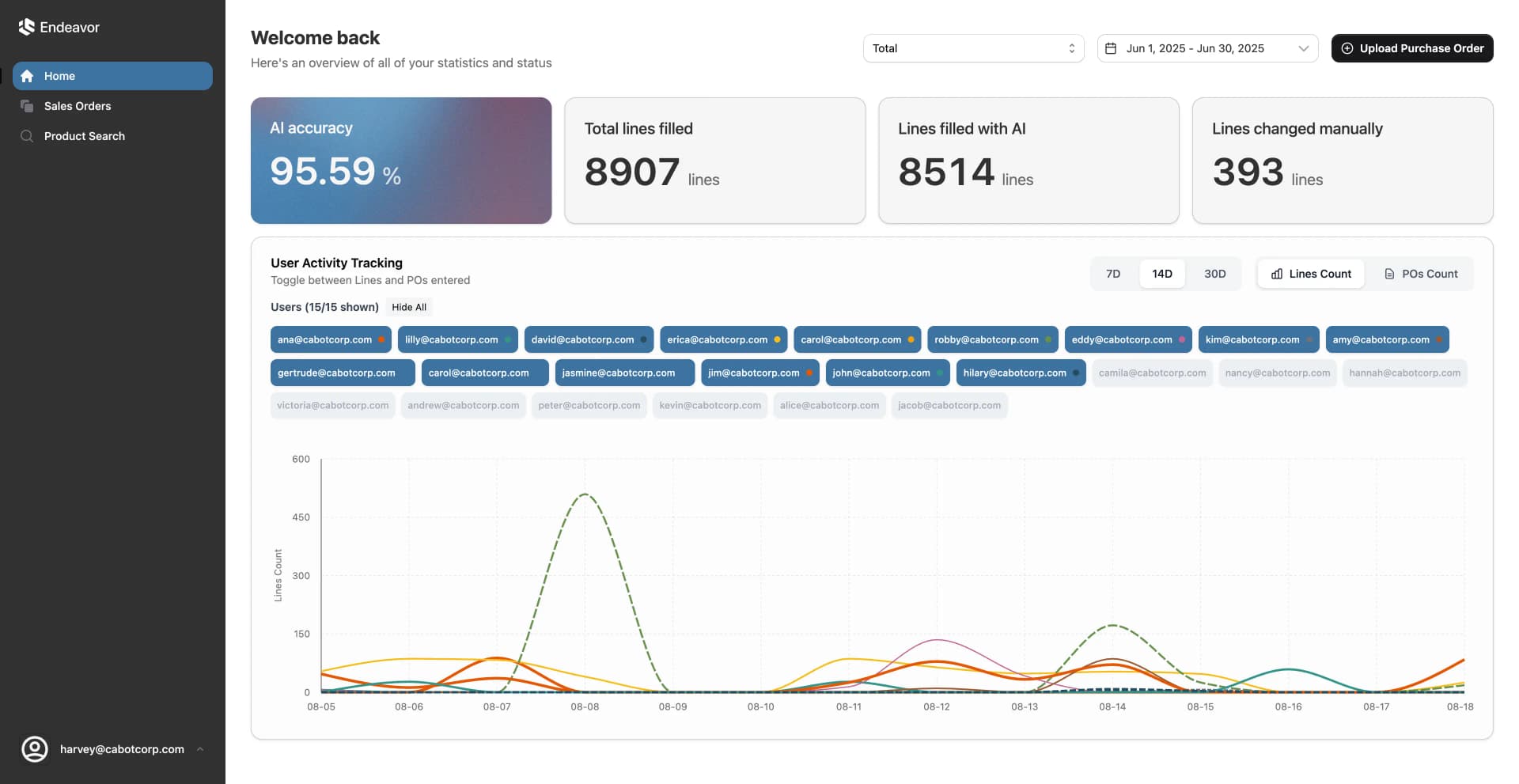Click the calendar icon in the date range selector
Image resolution: width=1519 pixels, height=784 pixels.
pyautogui.click(x=1113, y=48)
